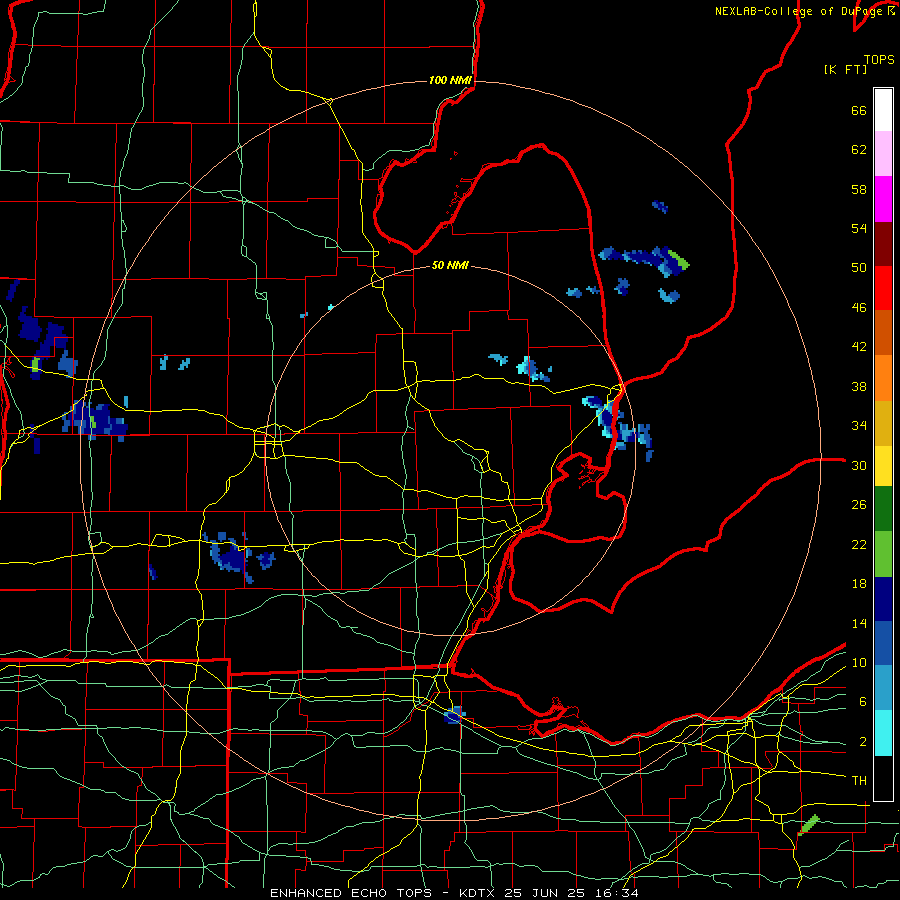
Task: Select the "30" legend value
Action: (859, 465)
